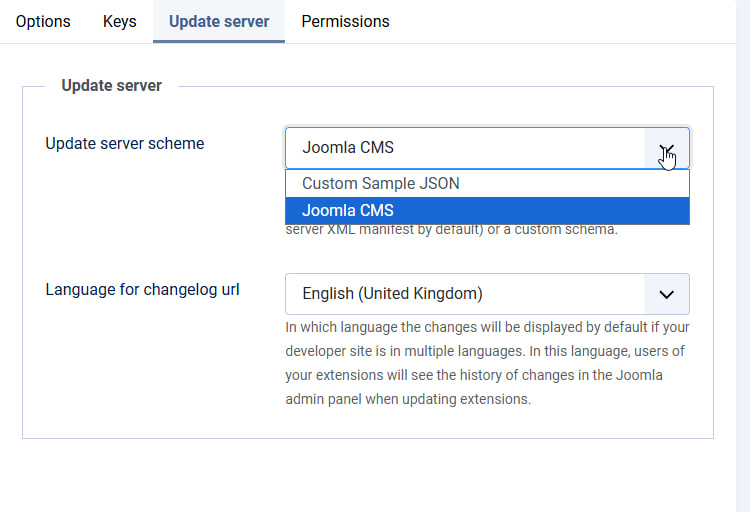
Task: Go to the Permissions tab
Action: 345,21
